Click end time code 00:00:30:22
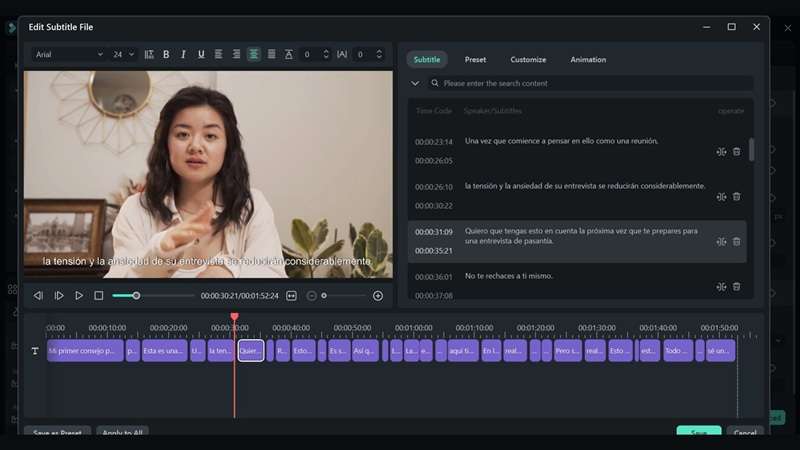Image resolution: width=800 pixels, height=450 pixels. pyautogui.click(x=434, y=206)
